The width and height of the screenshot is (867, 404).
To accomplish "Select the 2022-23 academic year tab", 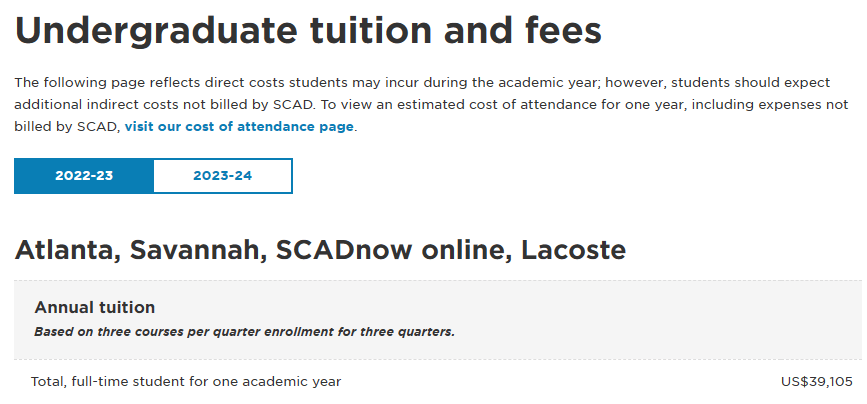I will tap(84, 176).
